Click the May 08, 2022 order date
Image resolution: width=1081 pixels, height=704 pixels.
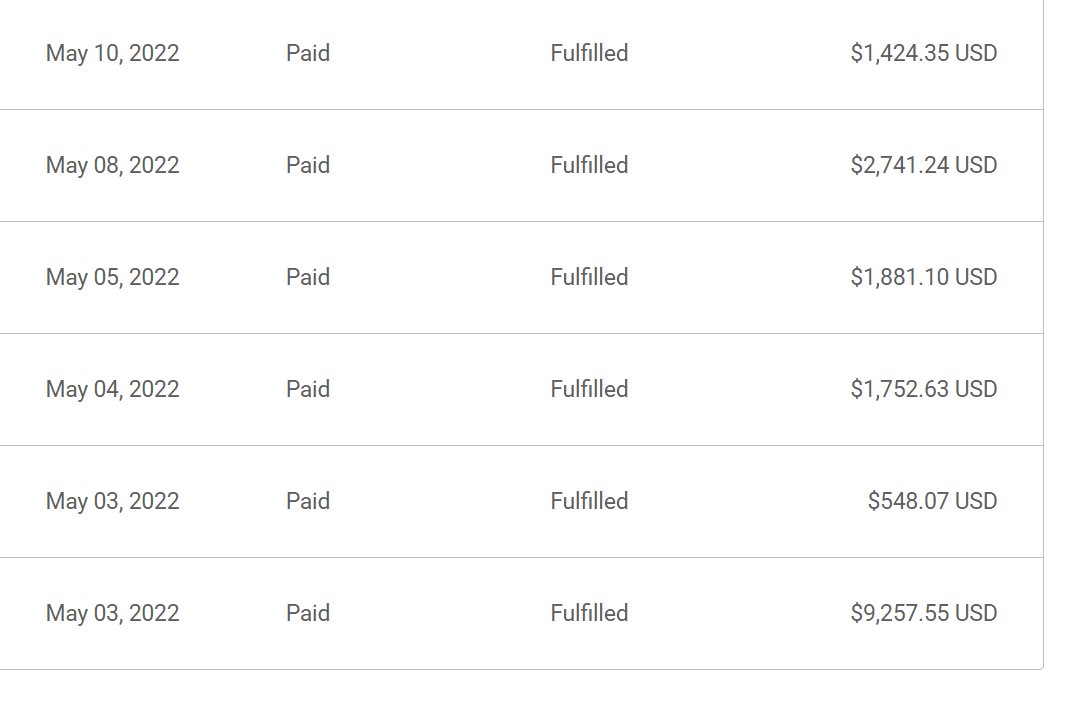coord(112,165)
